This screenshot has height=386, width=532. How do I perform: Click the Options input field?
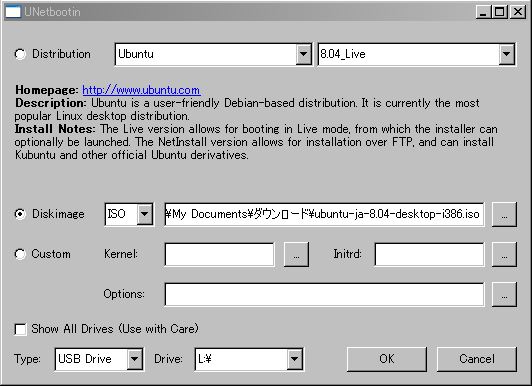[x=324, y=294]
